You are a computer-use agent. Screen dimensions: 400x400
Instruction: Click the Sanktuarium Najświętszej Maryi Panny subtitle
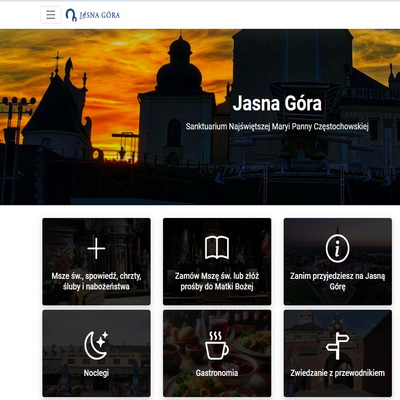click(277, 127)
